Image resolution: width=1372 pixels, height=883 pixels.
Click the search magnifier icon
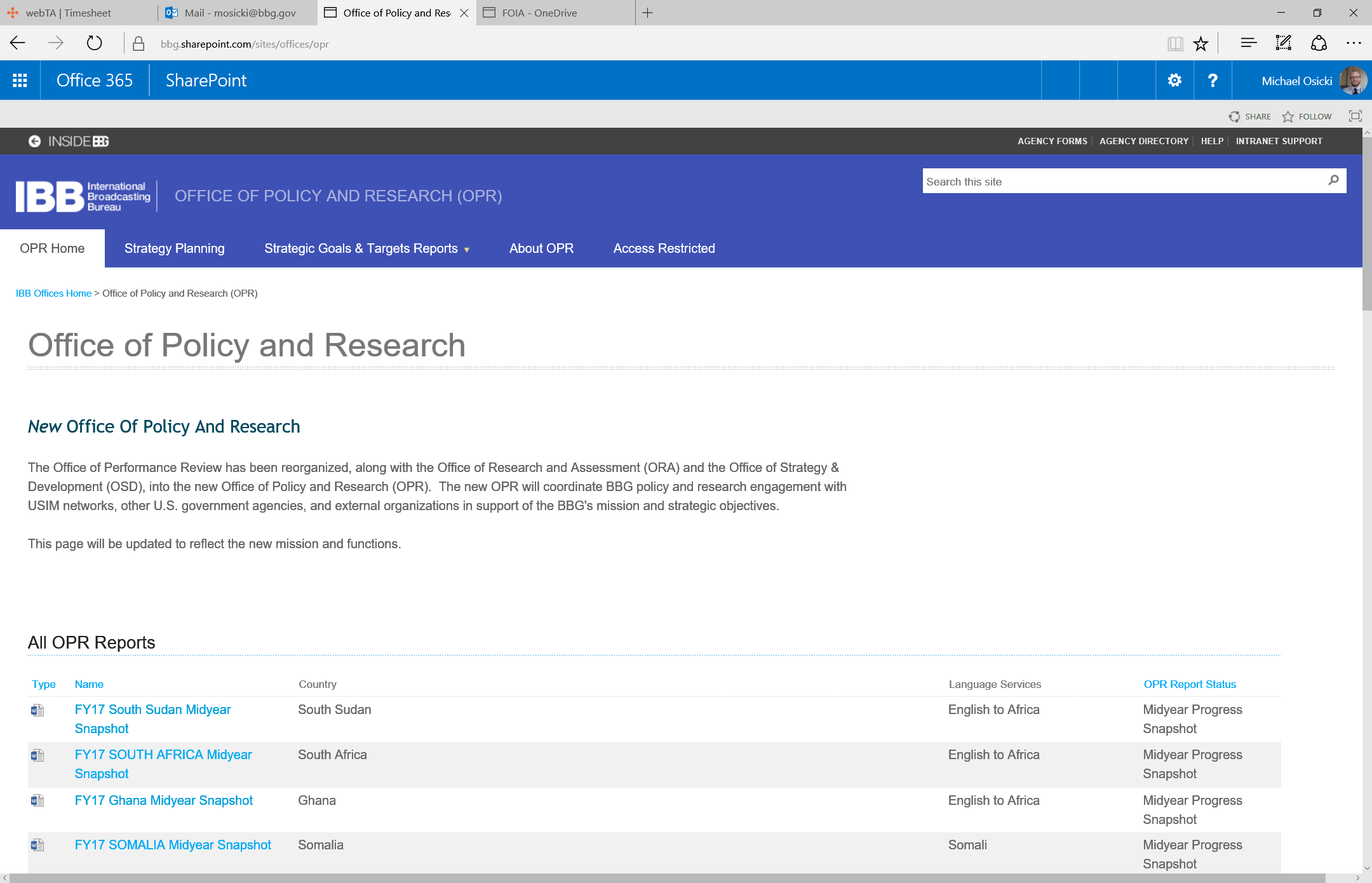click(x=1333, y=180)
